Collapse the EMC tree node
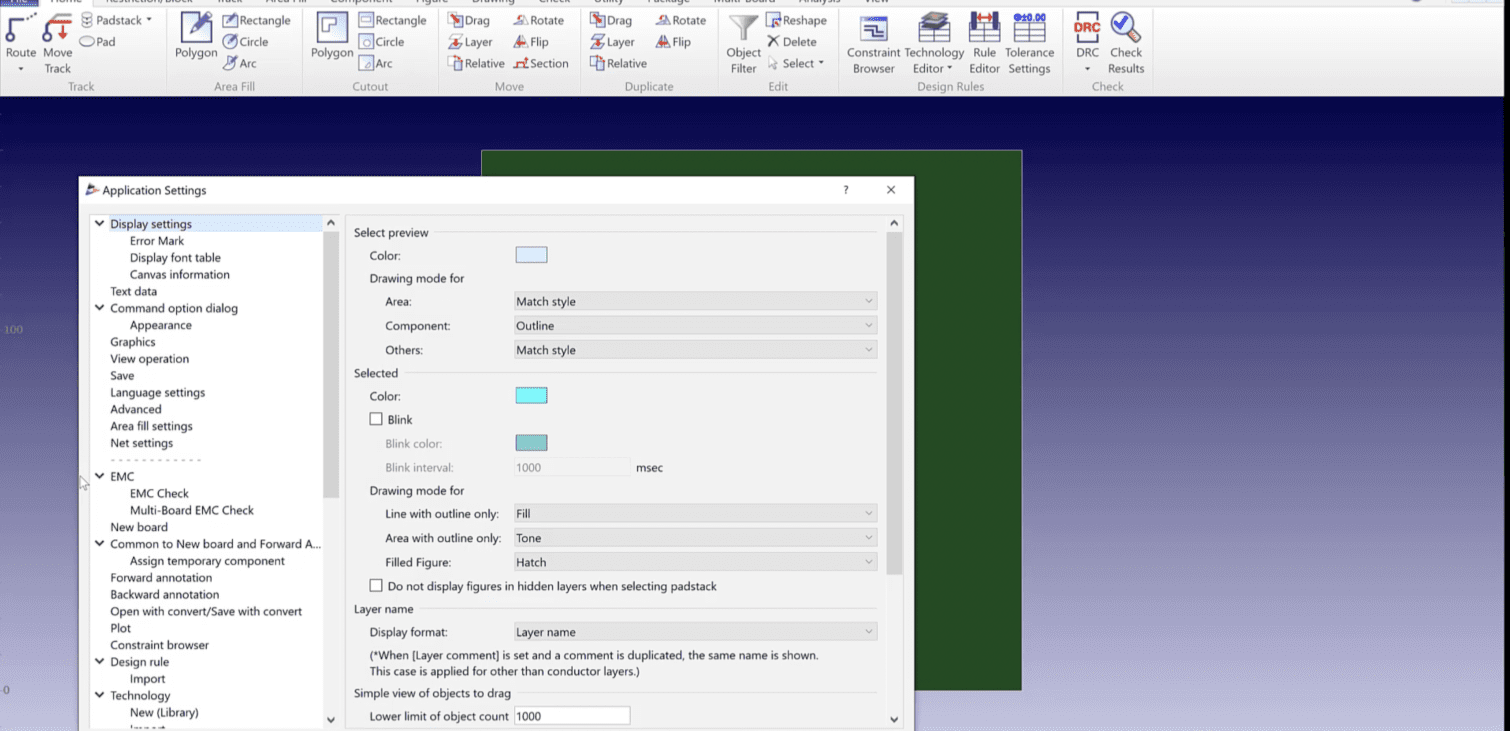Image resolution: width=1510 pixels, height=731 pixels. tap(100, 477)
